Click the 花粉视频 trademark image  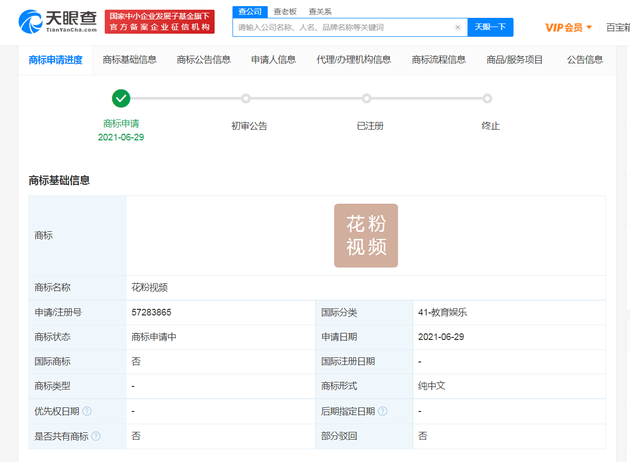point(365,236)
